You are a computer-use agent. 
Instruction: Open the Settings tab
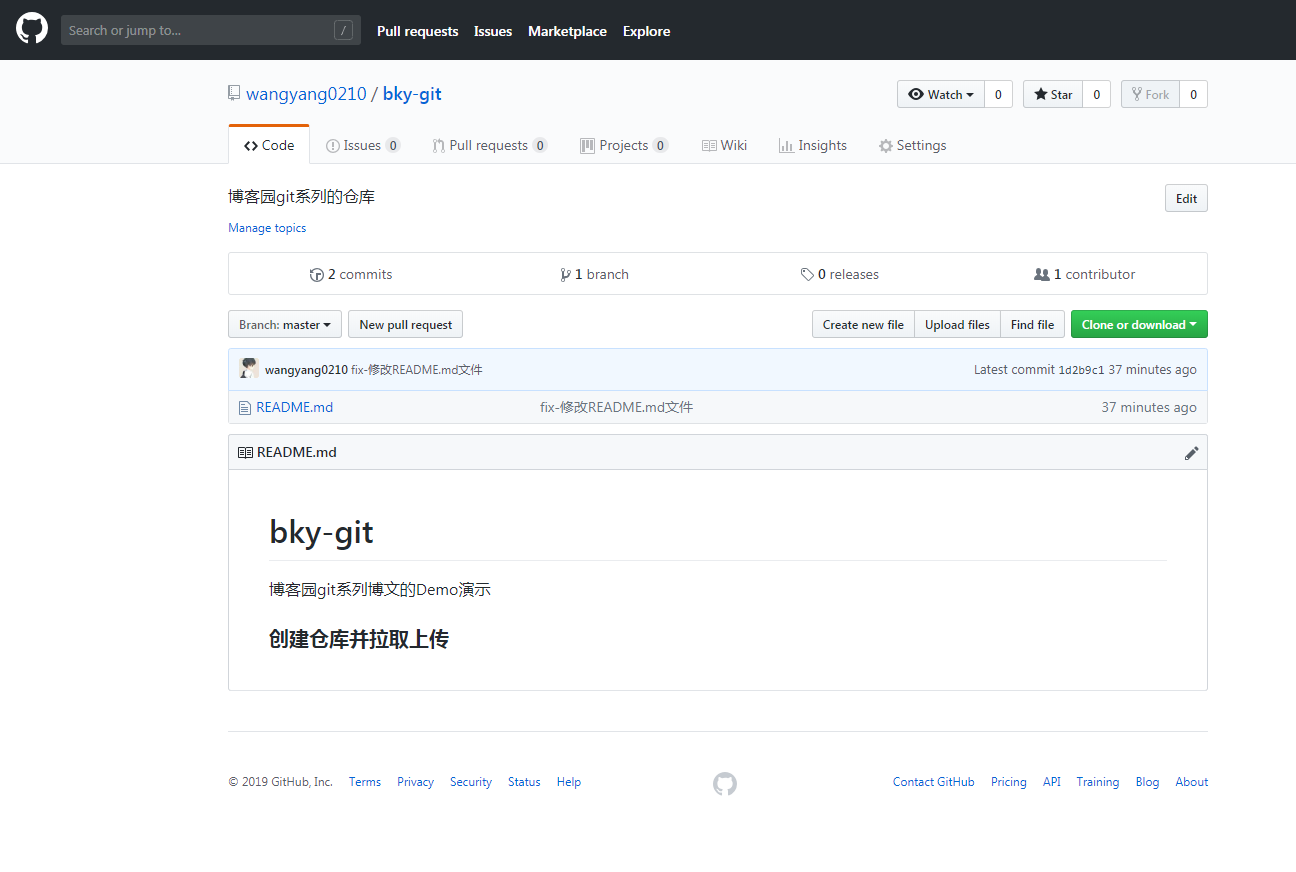pos(912,145)
